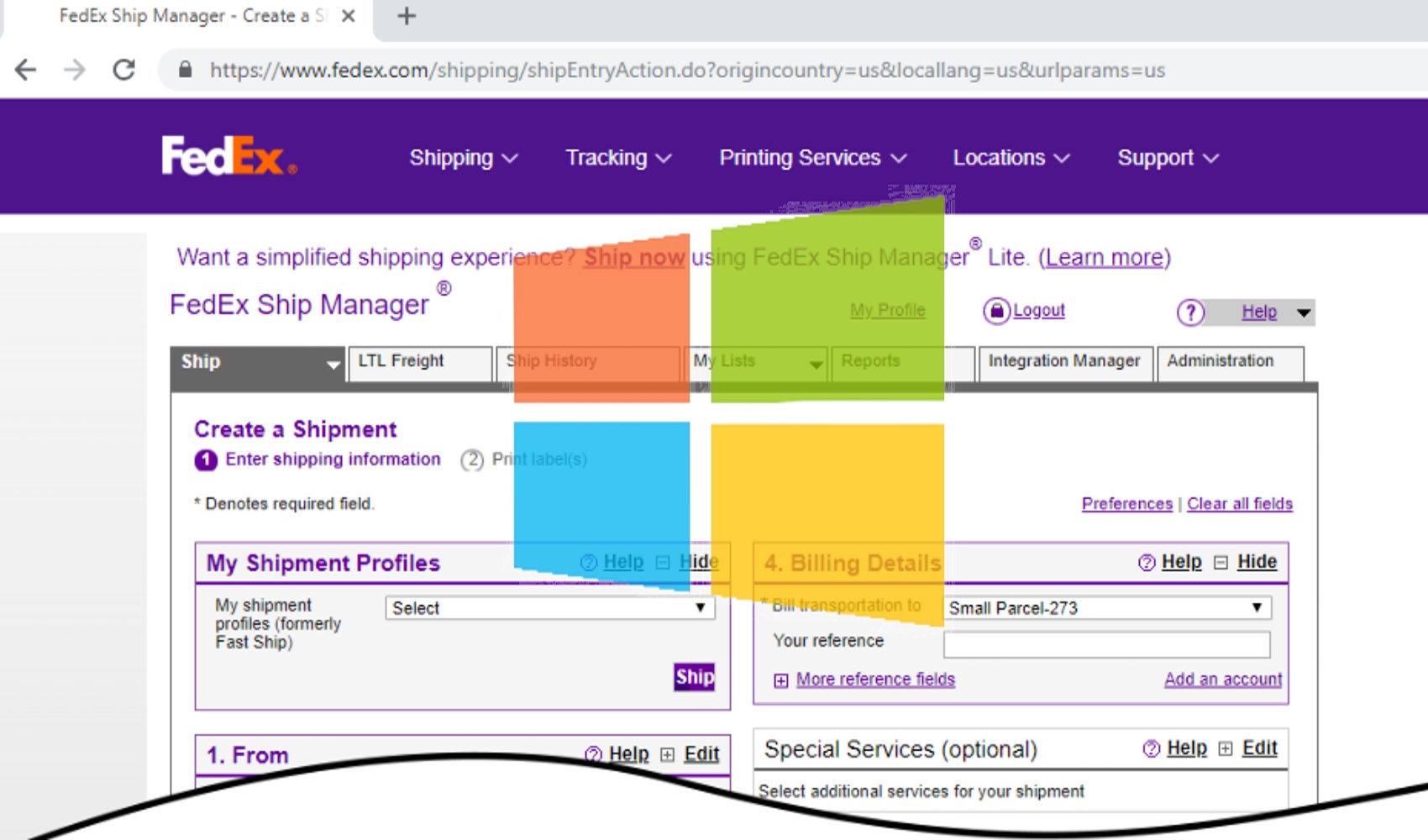1428x840 pixels.
Task: Go back with the browser back arrow
Action: [26, 70]
